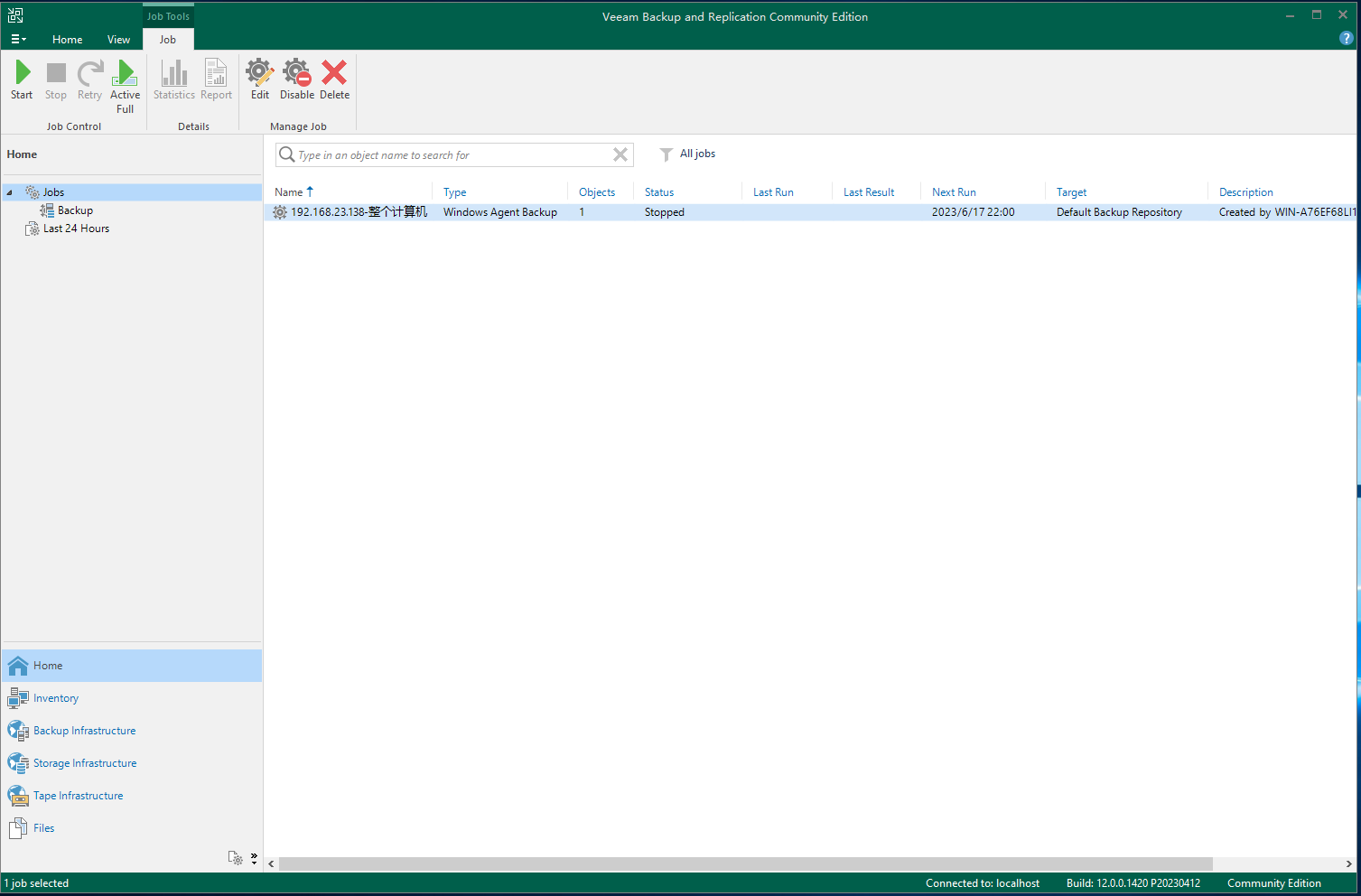Image resolution: width=1361 pixels, height=896 pixels.
Task: Click the '1 job selected' status text
Action: 37,883
